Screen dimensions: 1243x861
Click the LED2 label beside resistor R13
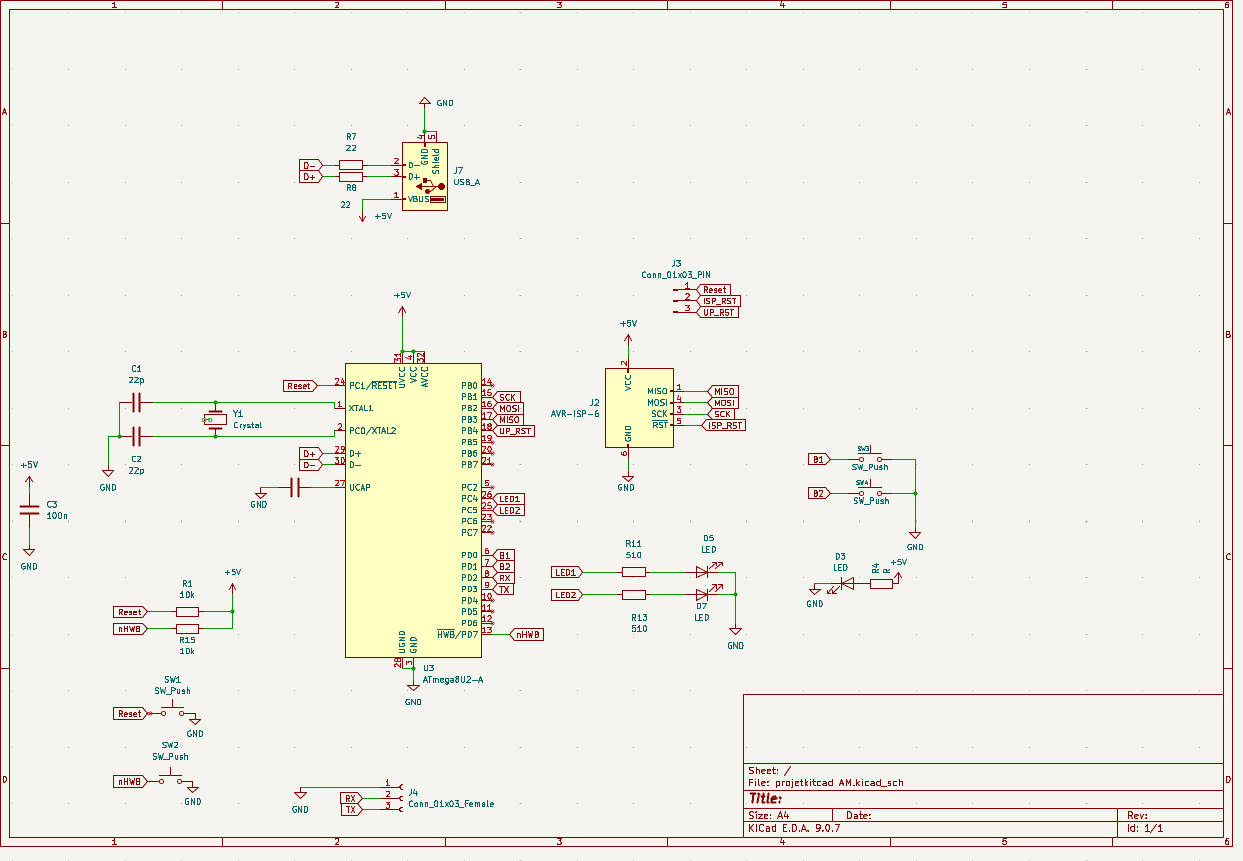[x=566, y=595]
